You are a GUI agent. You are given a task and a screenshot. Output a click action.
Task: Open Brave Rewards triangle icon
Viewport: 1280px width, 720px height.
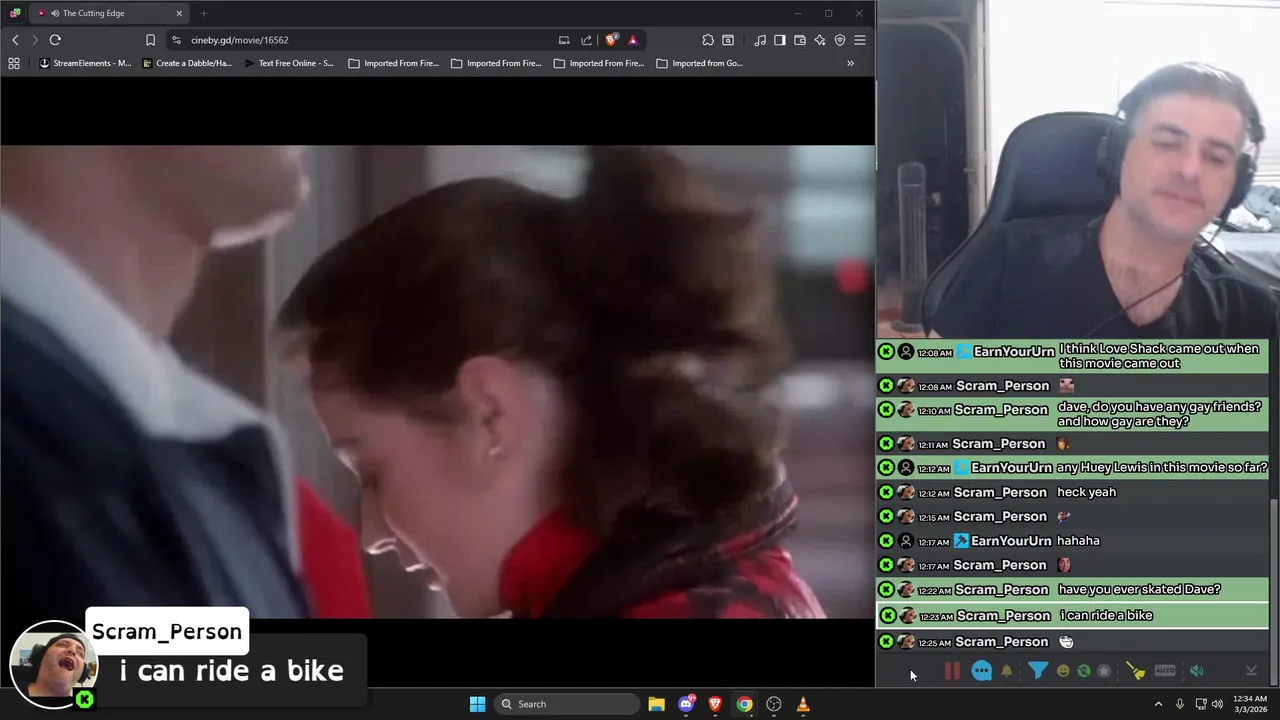click(x=633, y=40)
